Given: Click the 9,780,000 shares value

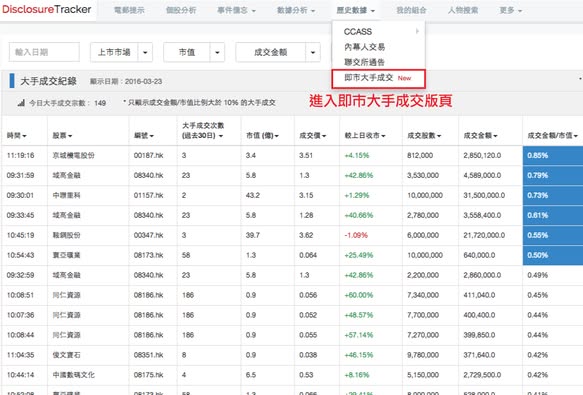Looking at the screenshot, I should (423, 355).
